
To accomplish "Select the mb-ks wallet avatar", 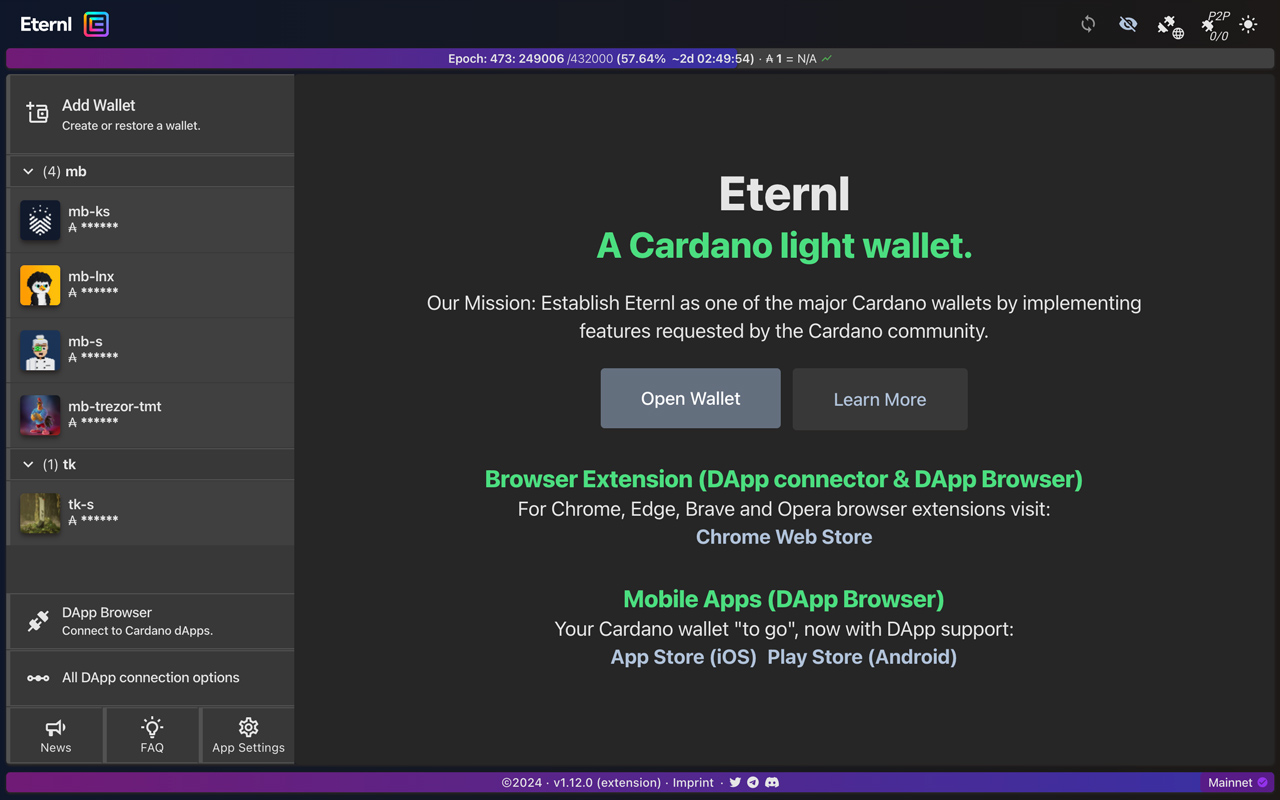I will pyautogui.click(x=40, y=220).
